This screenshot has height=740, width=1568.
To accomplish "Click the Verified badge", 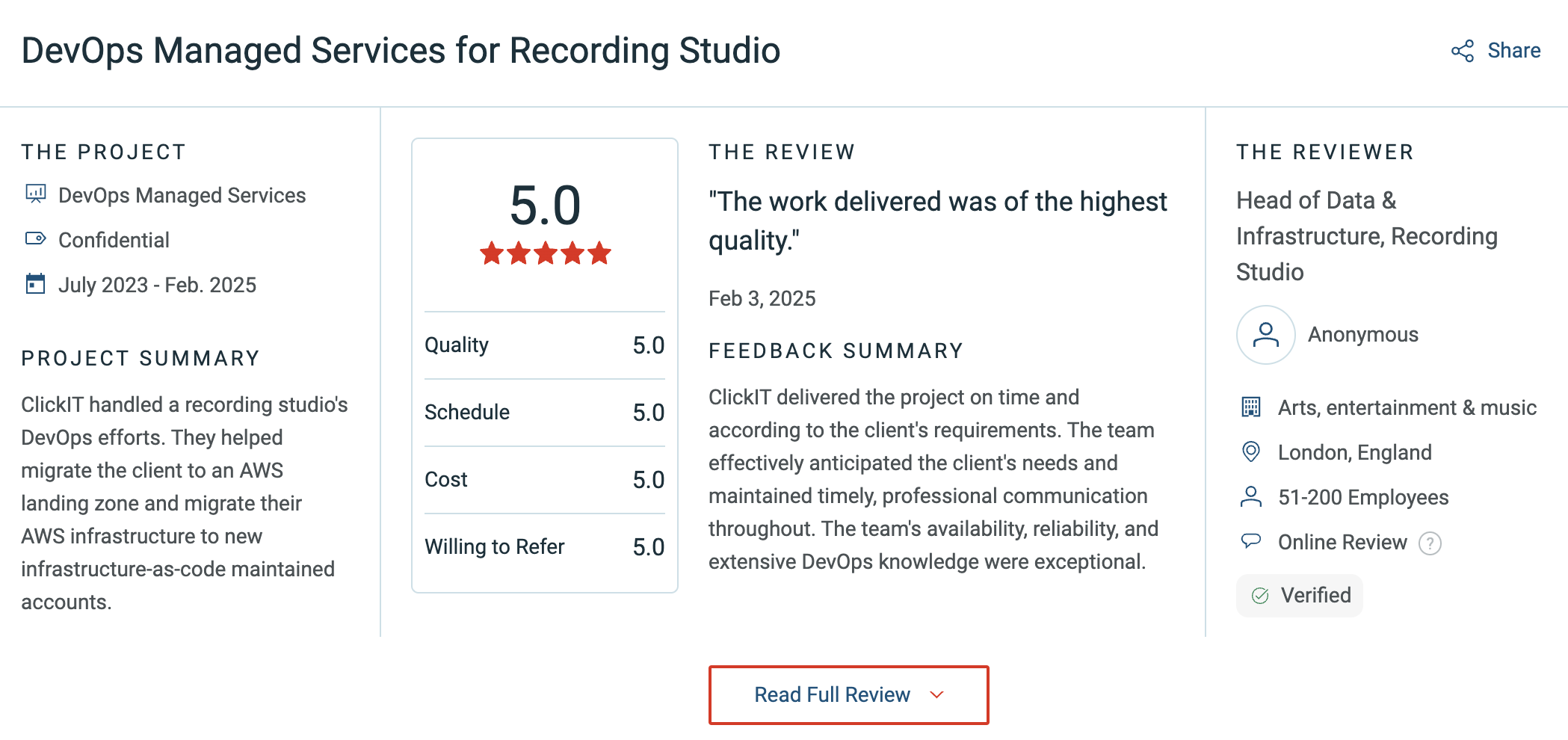I will (x=1300, y=595).
